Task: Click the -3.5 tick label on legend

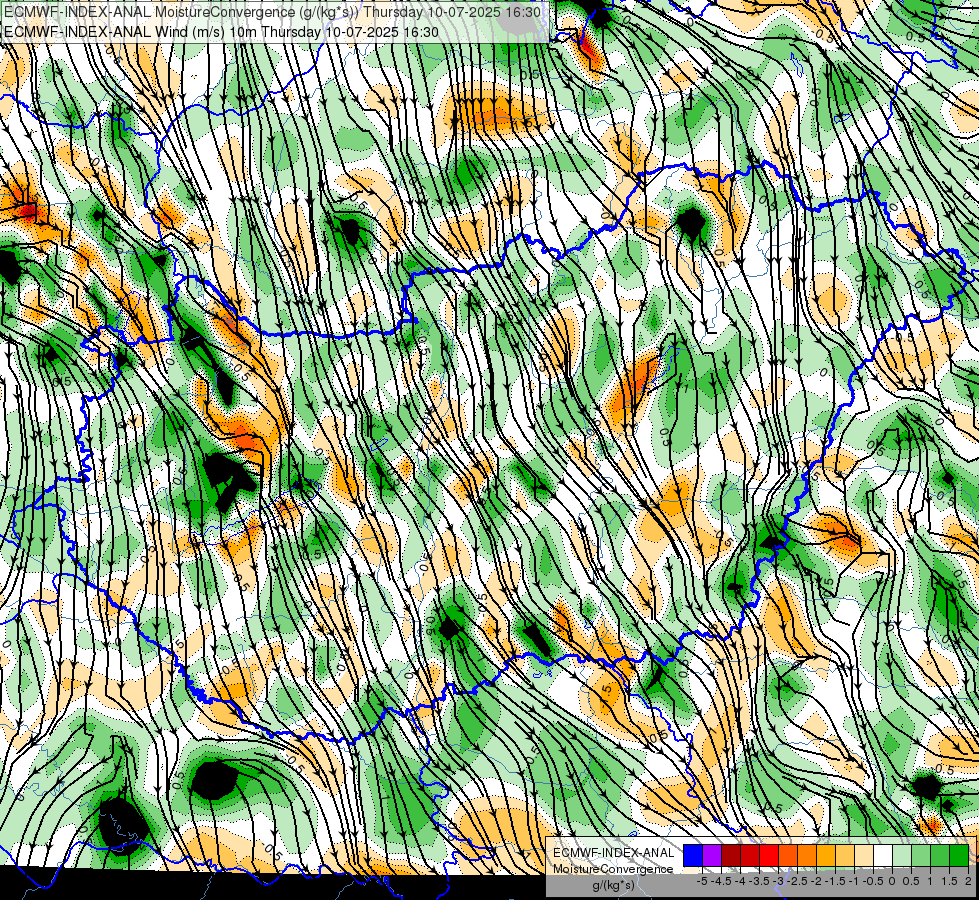Action: click(x=759, y=881)
